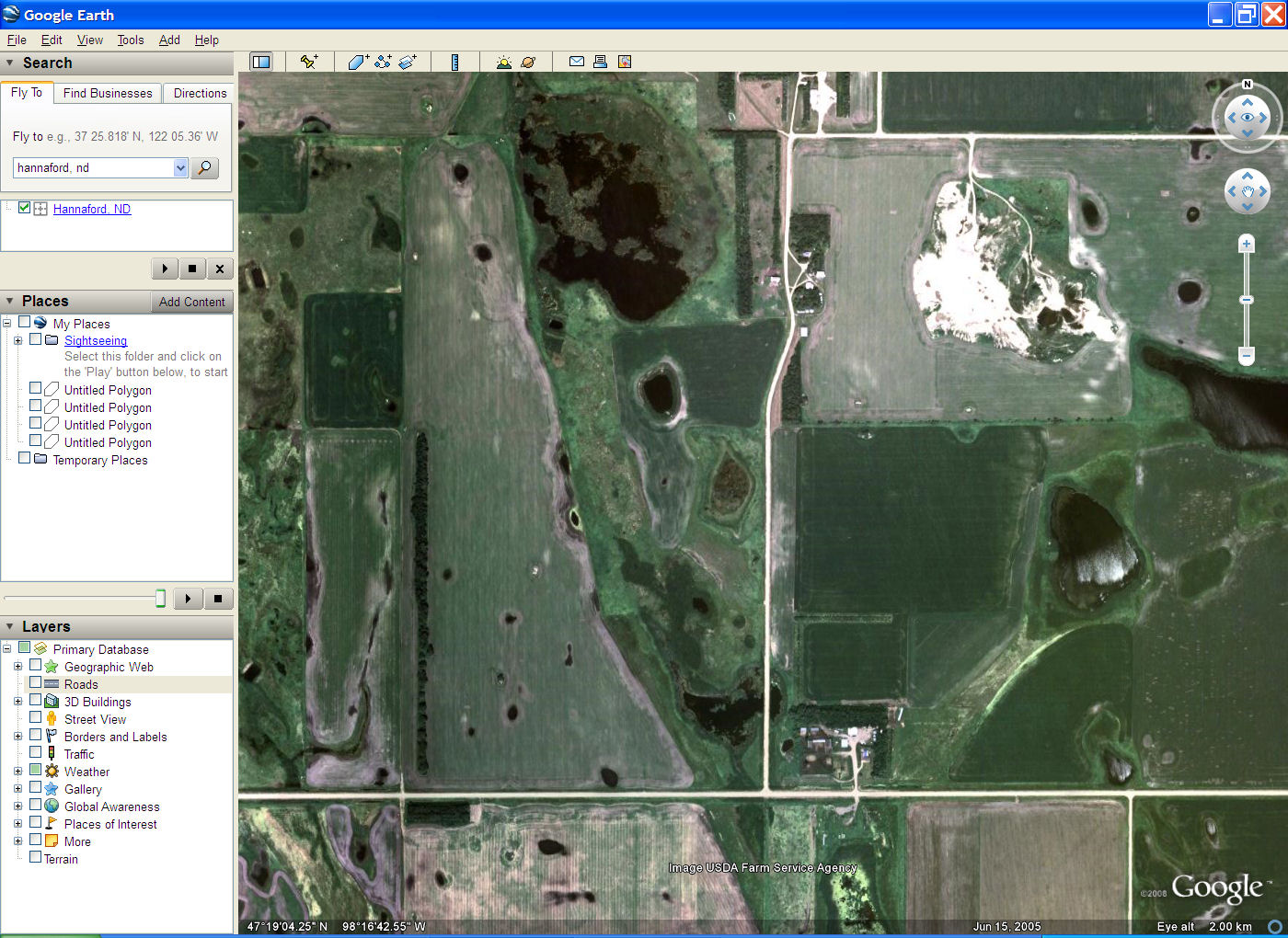
Task: Open the Add menu
Action: point(169,40)
